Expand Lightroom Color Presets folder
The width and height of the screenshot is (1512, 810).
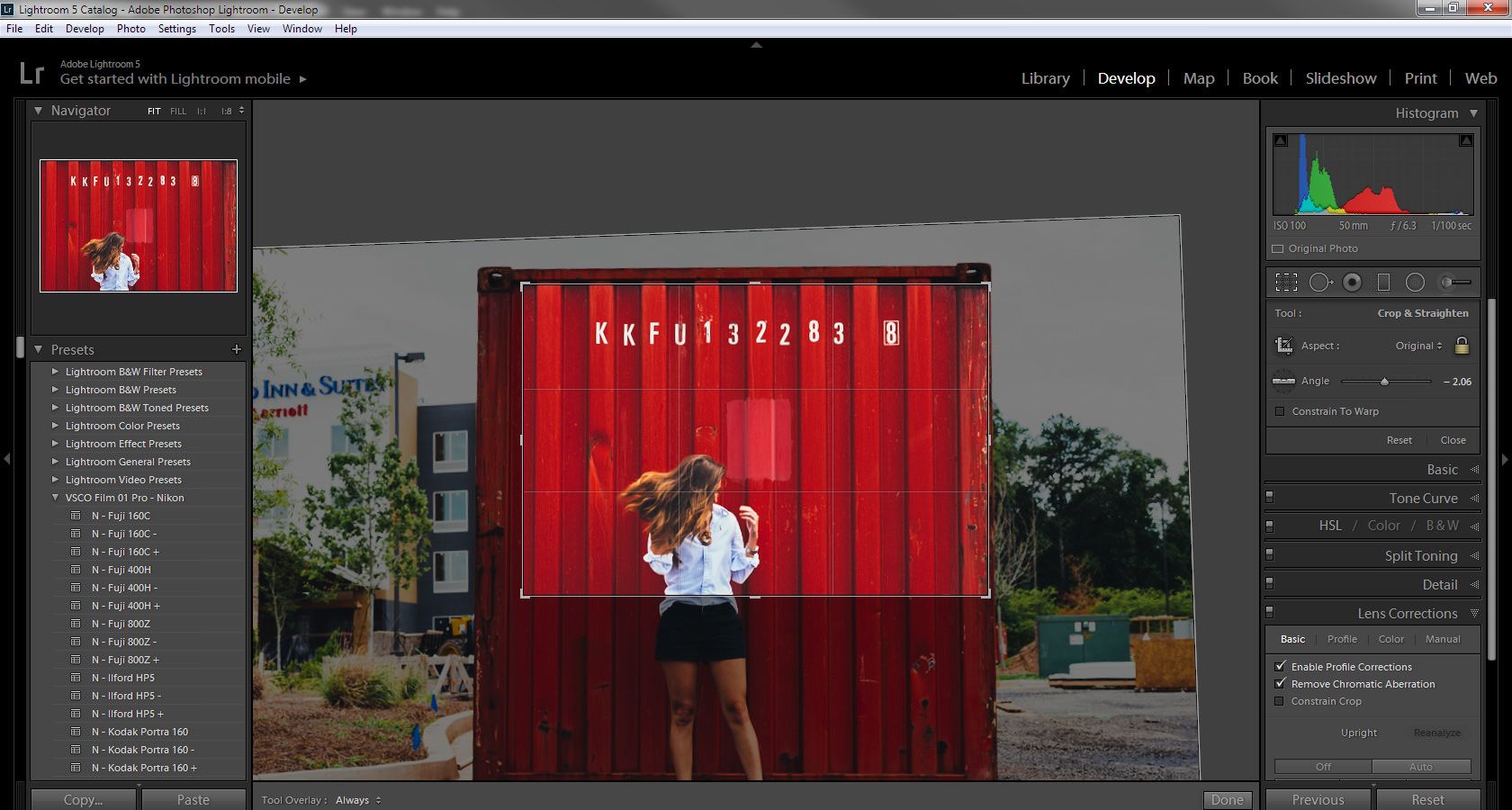55,425
